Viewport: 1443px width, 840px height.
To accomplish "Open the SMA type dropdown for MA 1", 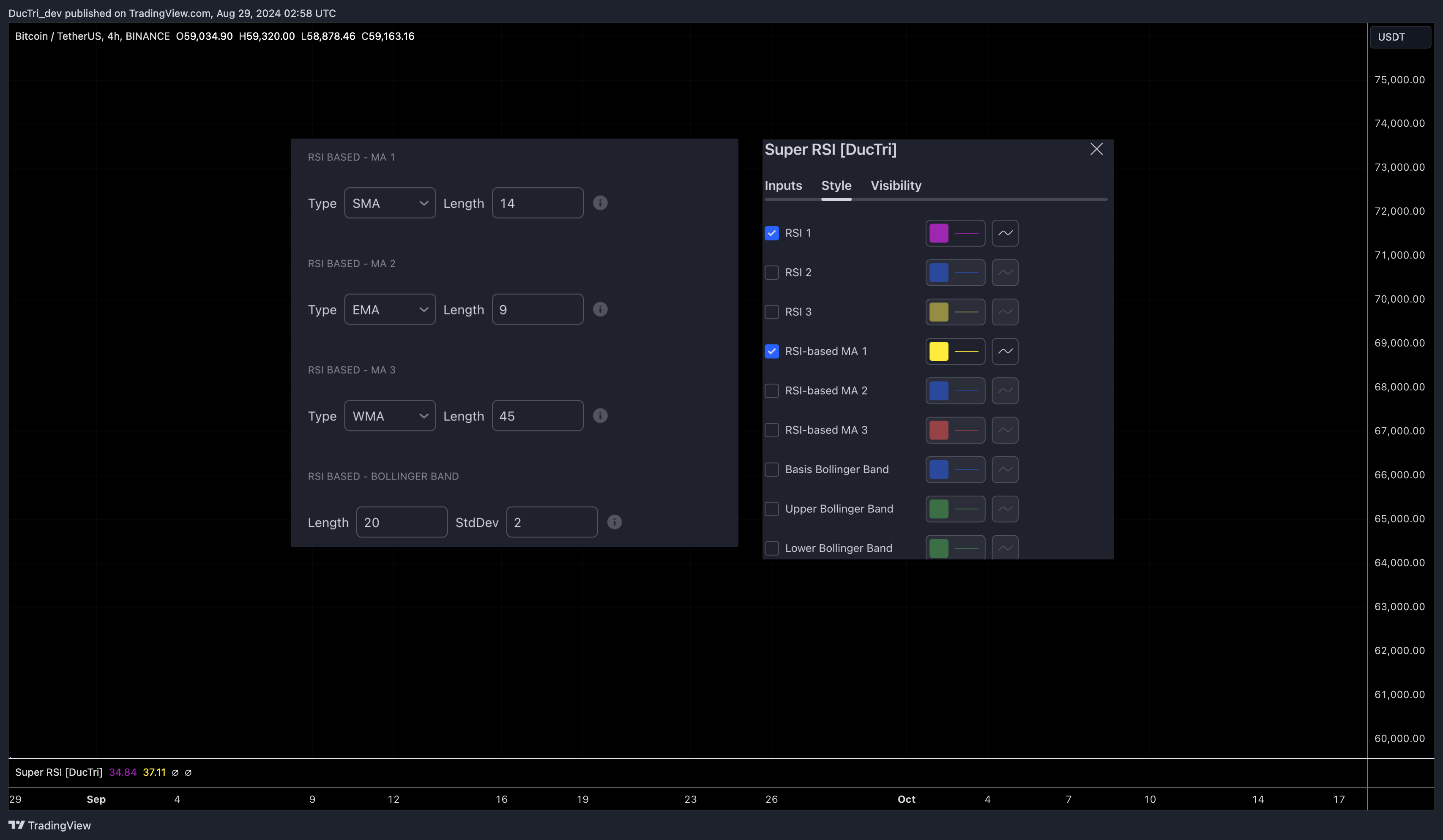I will [x=389, y=203].
